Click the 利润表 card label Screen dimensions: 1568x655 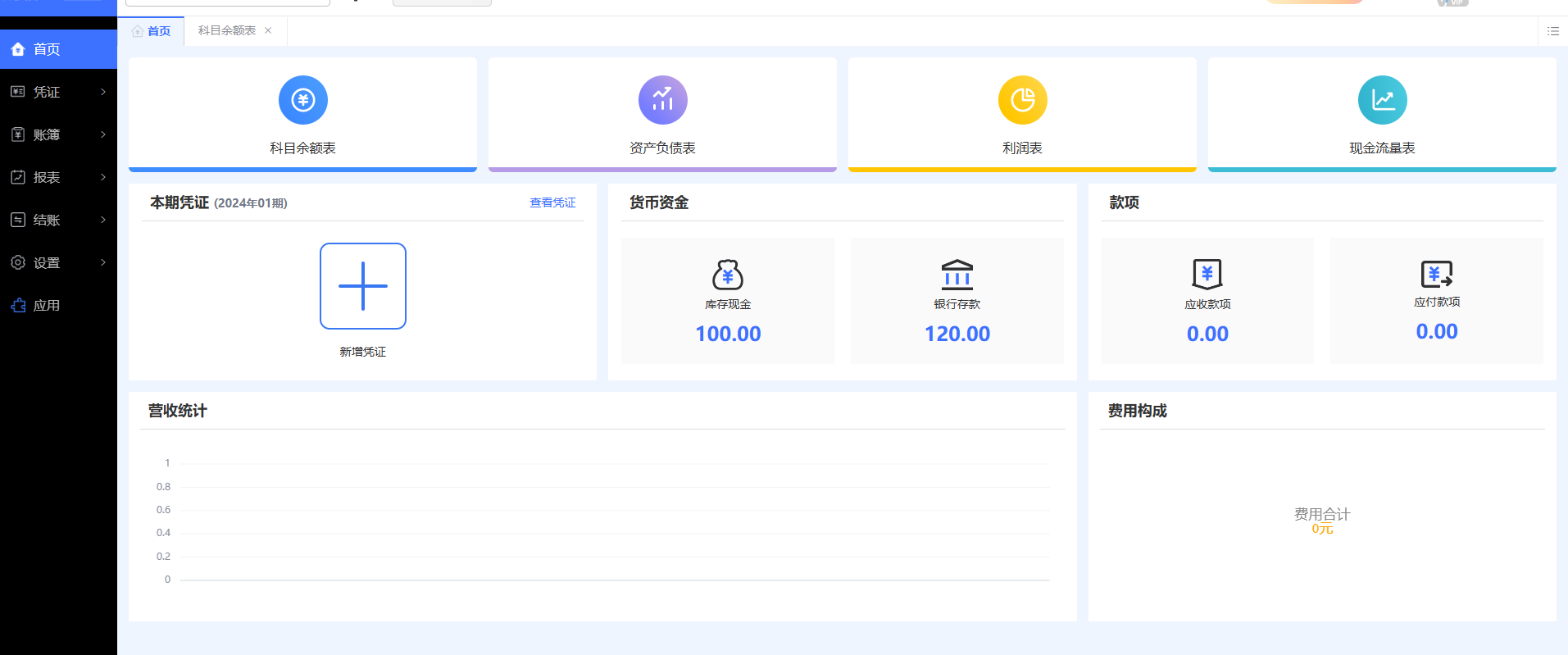[x=1022, y=148]
